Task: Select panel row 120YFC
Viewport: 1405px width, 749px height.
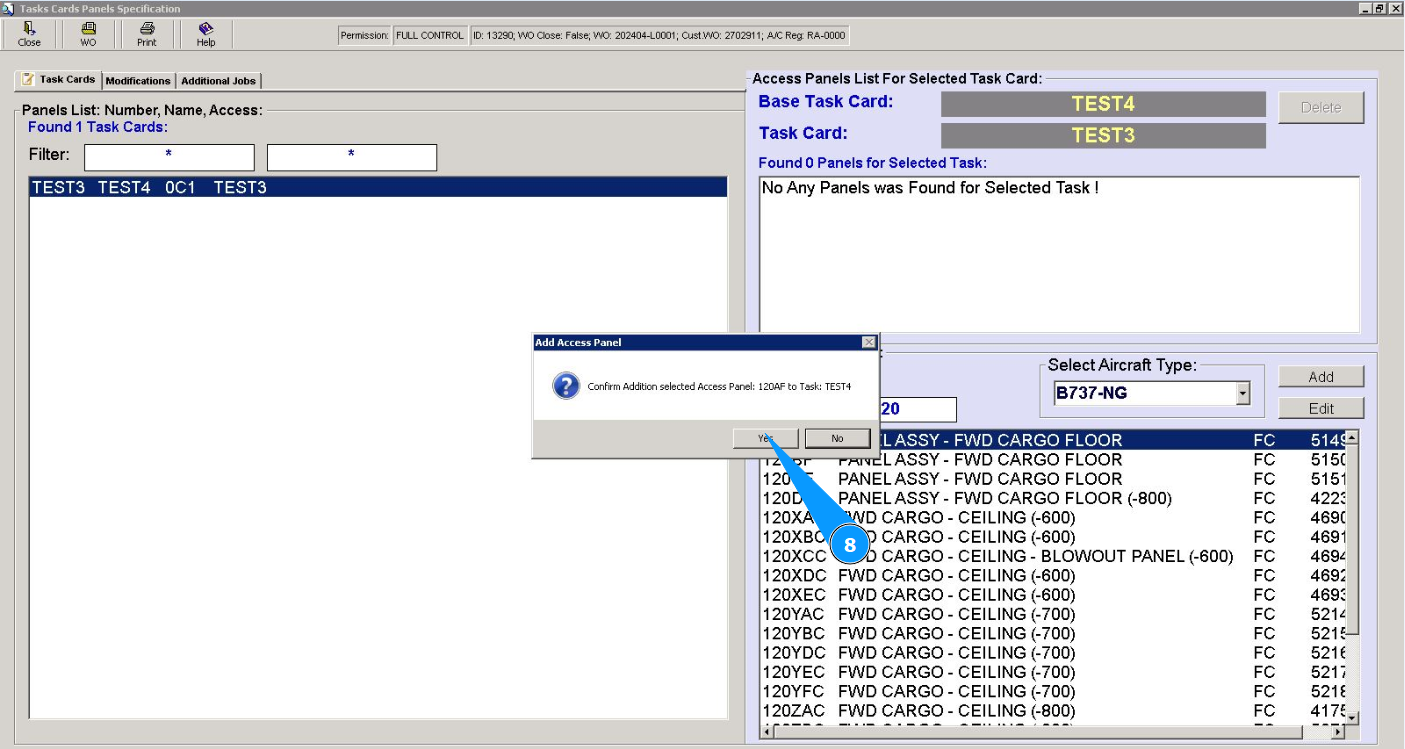Action: click(1052, 691)
